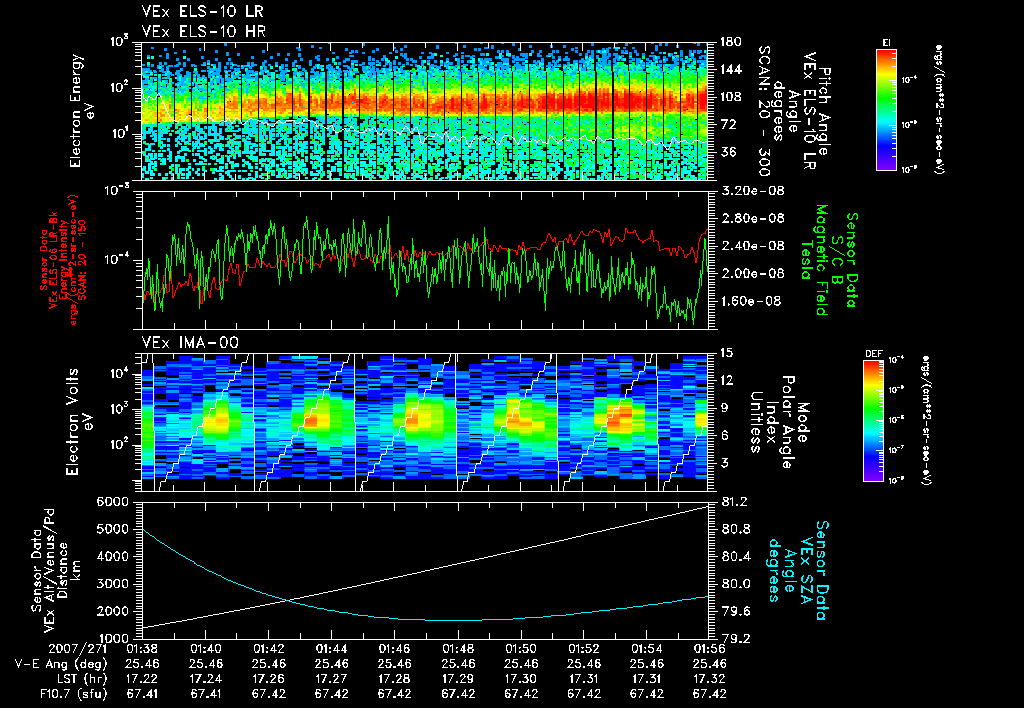Click the magnetic field tick '1.60e-08'
Viewport: 1024px width, 708px height.
[752, 301]
